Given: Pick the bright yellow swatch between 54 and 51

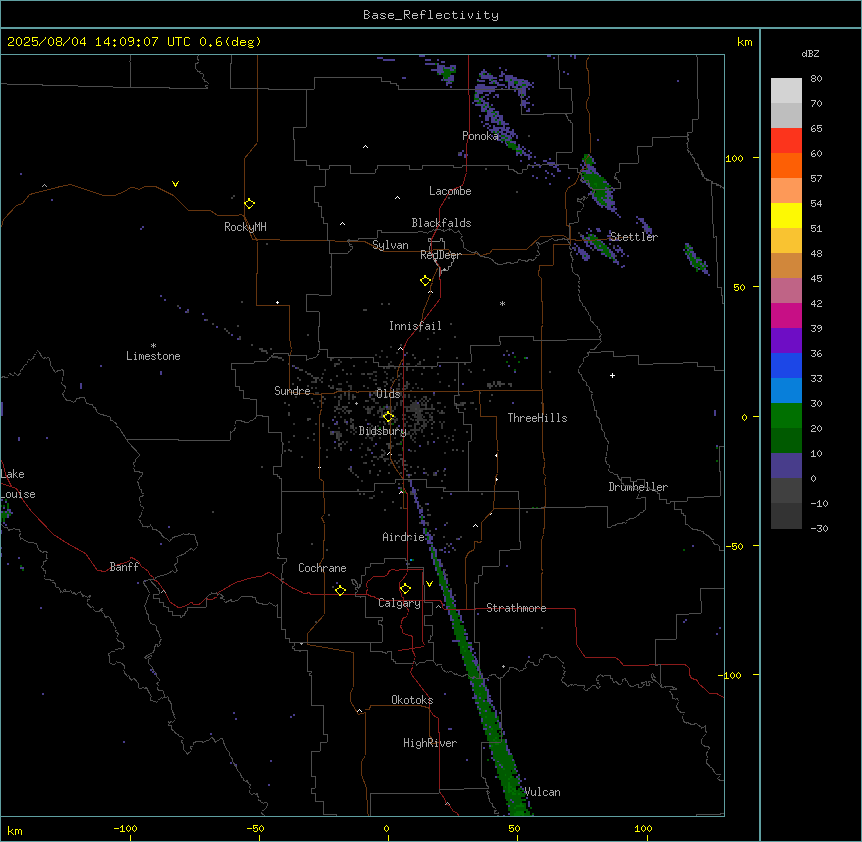Looking at the screenshot, I should click(x=786, y=215).
